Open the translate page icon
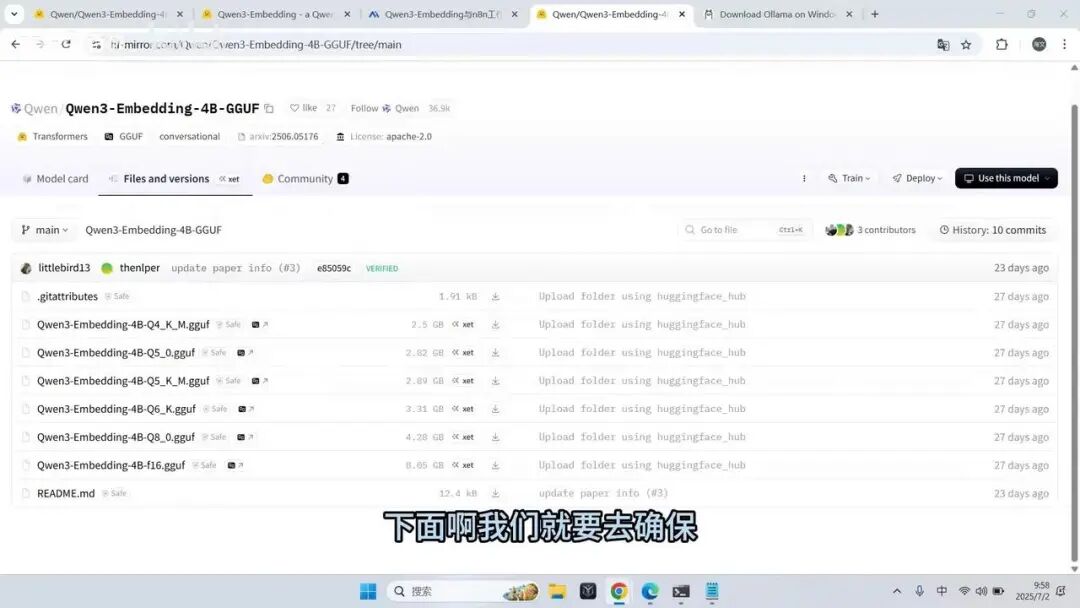This screenshot has height=608, width=1080. (x=943, y=45)
